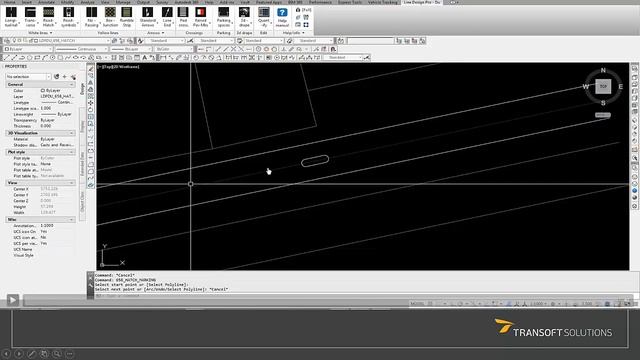The height and width of the screenshot is (360, 640).
Task: Click the pen annotation tool in presentation controls
Action: (x=31, y=353)
